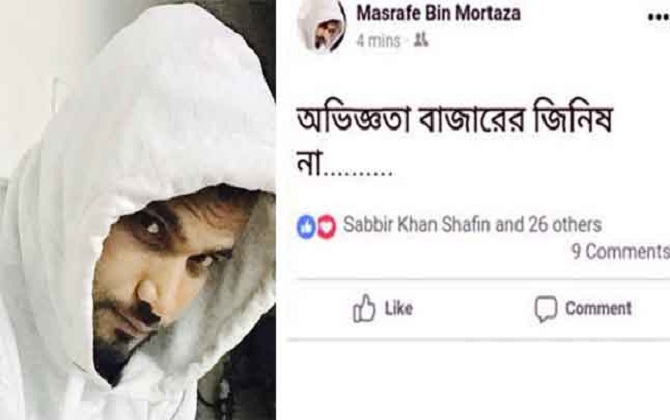Click the friends audience icon beside 4 mins
Screen dimensions: 670x420
[421, 40]
